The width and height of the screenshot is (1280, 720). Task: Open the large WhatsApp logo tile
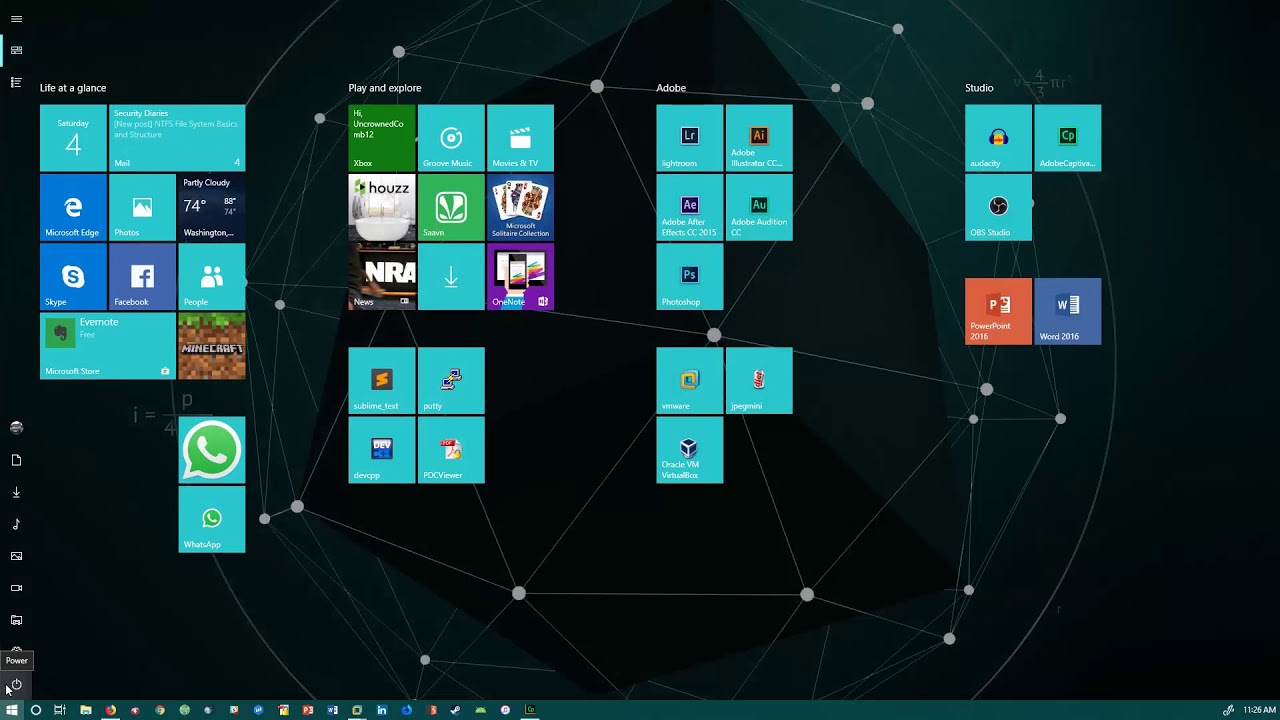(x=212, y=450)
